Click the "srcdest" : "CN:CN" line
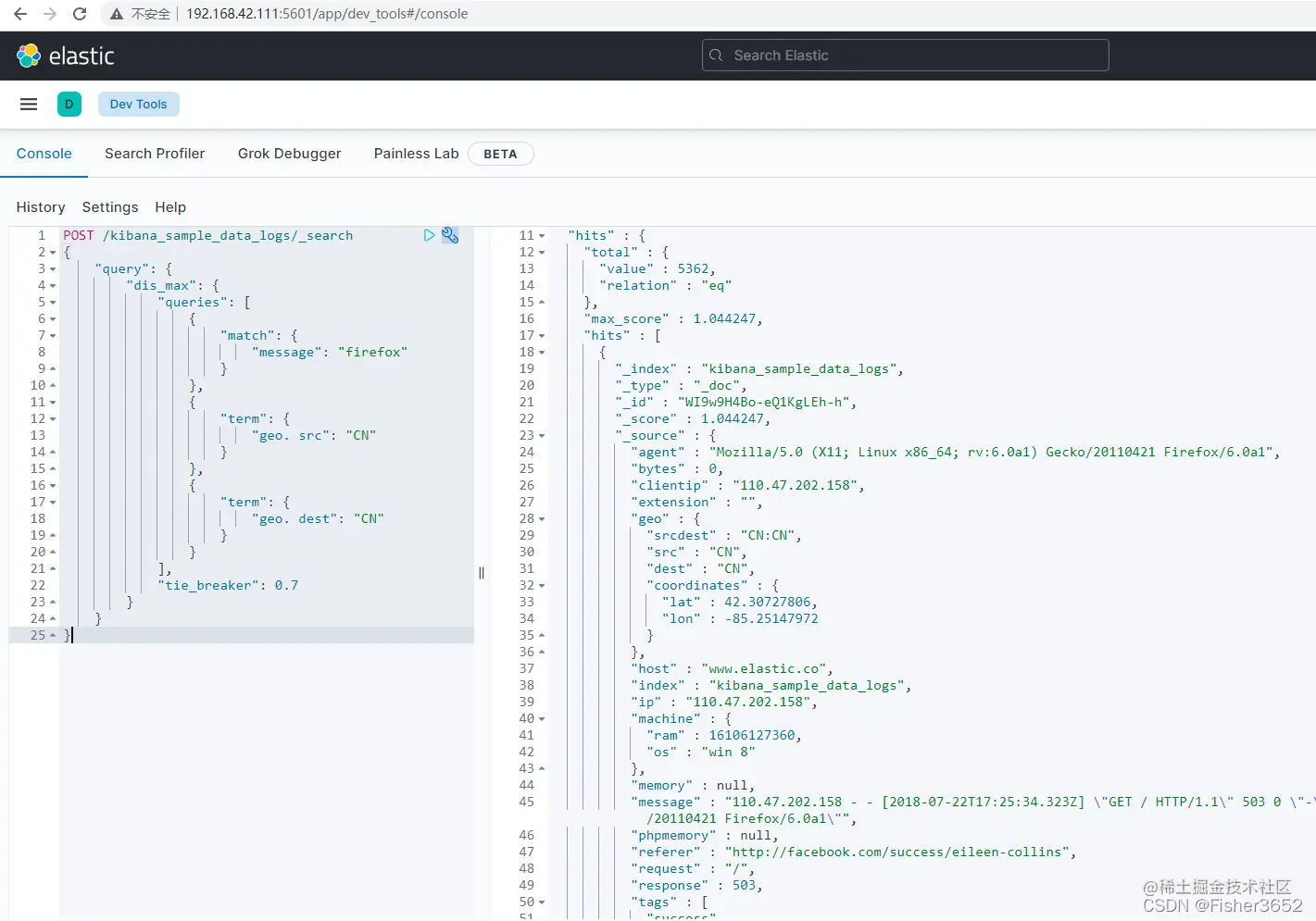This screenshot has width=1316, height=921. click(x=724, y=535)
